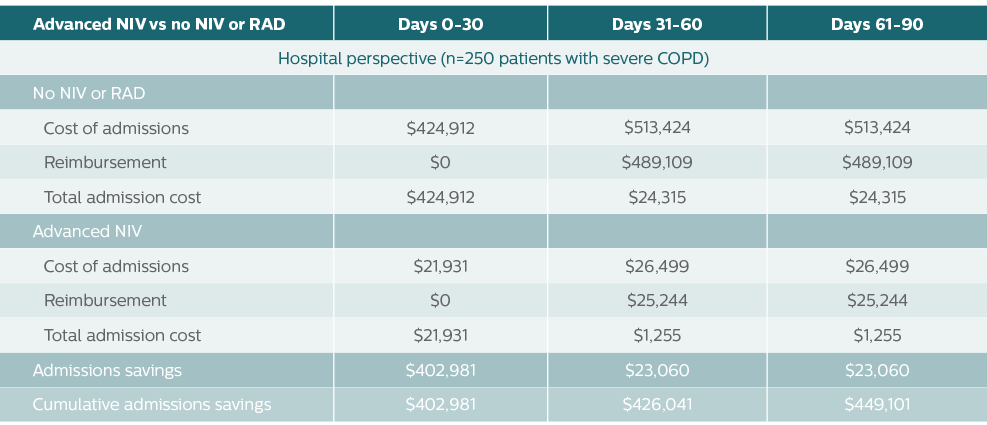
Task: Click the Hospital perspective subtitle row
Action: [494, 58]
